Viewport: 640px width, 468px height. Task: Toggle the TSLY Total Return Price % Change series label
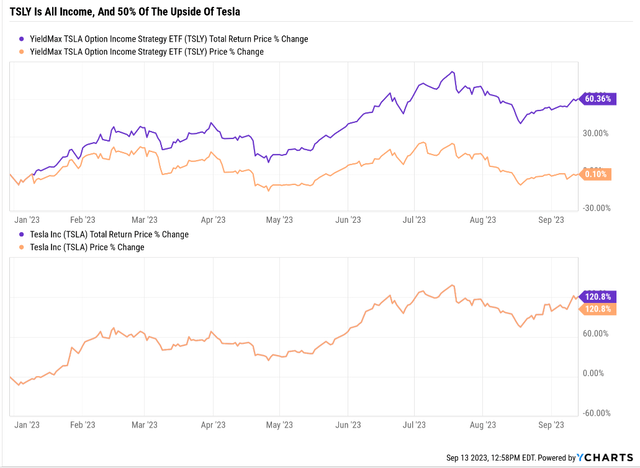[x=172, y=39]
